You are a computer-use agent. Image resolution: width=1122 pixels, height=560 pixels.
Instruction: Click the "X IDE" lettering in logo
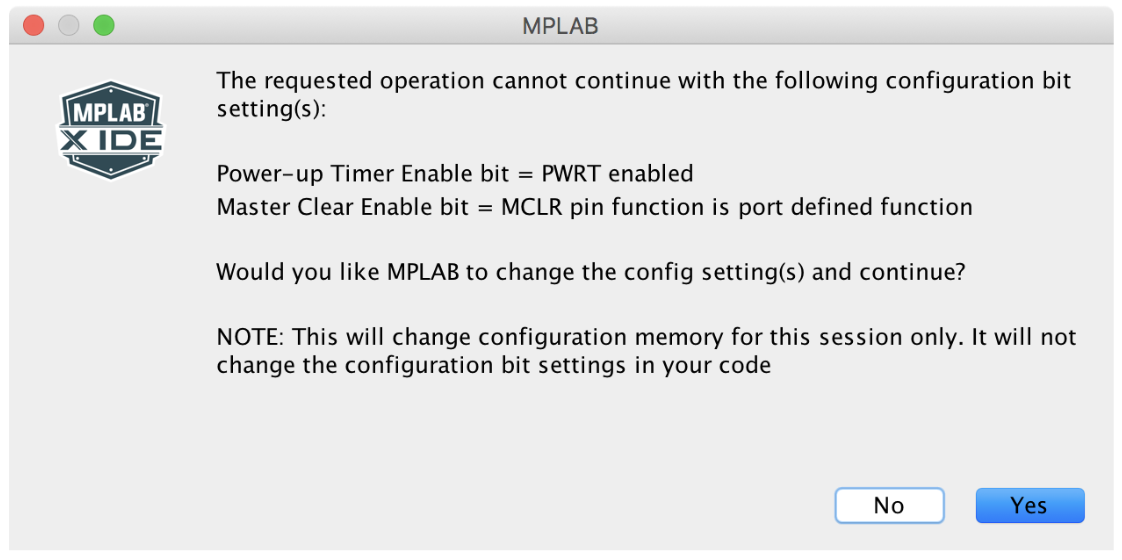coord(111,141)
